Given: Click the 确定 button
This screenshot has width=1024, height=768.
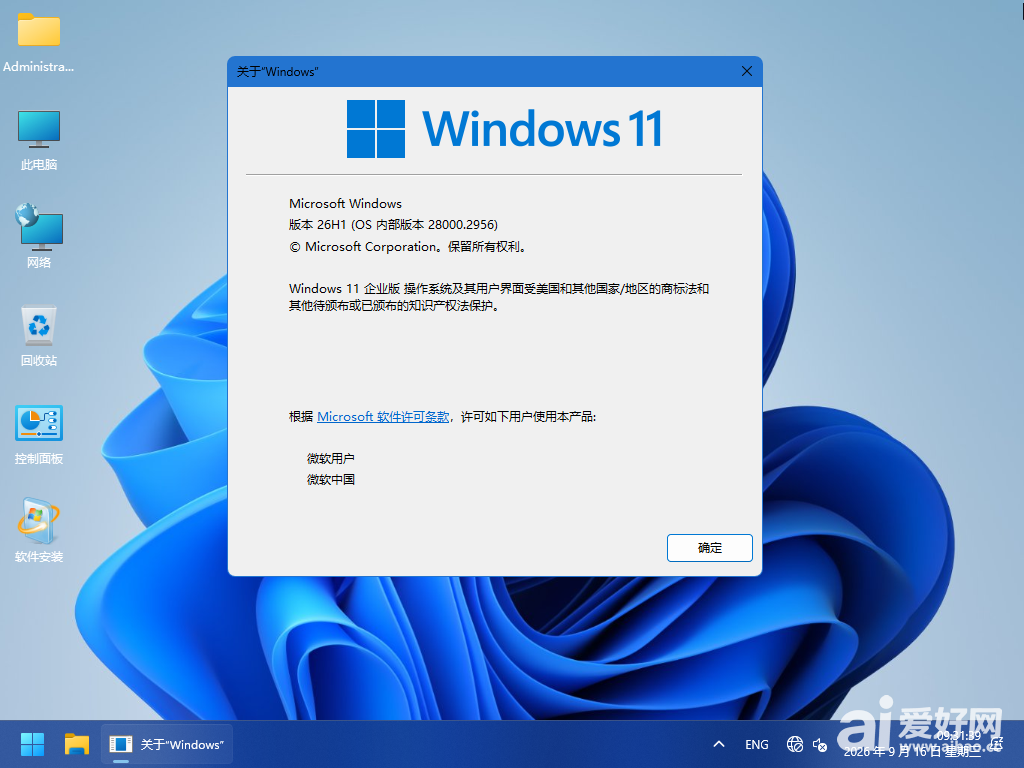Looking at the screenshot, I should (709, 548).
